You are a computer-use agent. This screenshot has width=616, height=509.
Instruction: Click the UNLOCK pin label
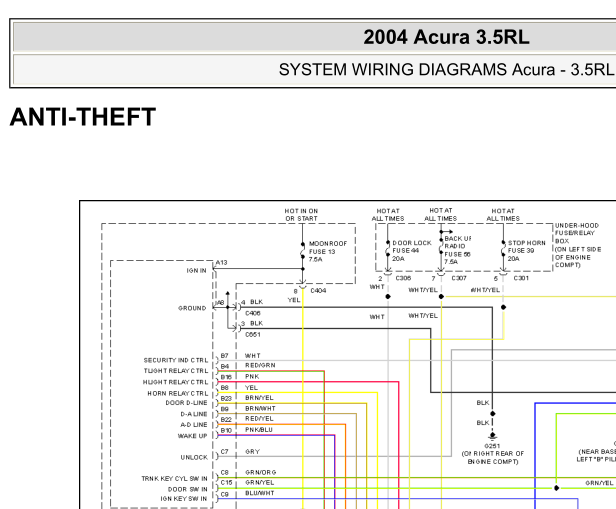pyautogui.click(x=194, y=458)
